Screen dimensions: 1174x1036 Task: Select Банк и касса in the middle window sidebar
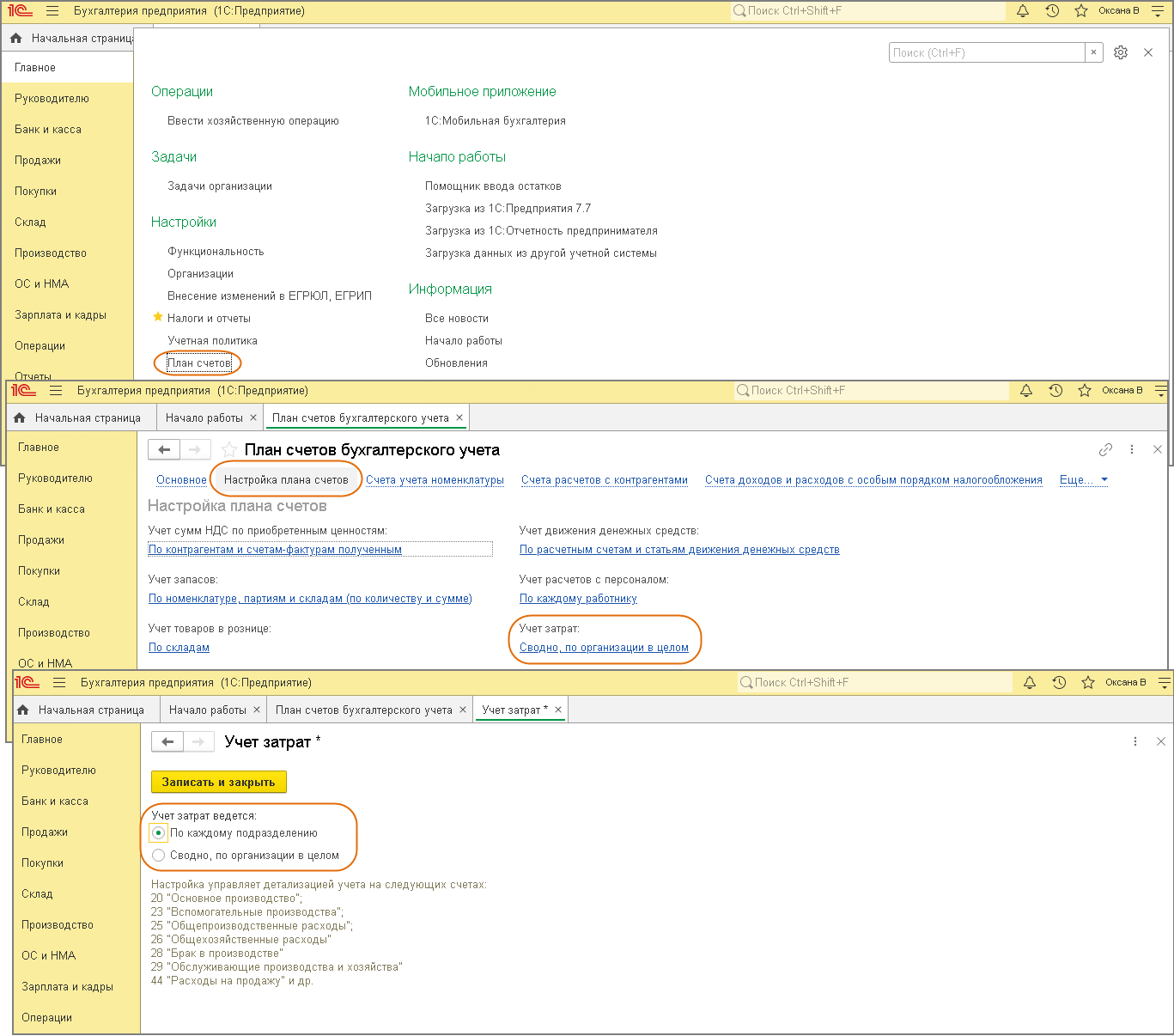coord(52,509)
